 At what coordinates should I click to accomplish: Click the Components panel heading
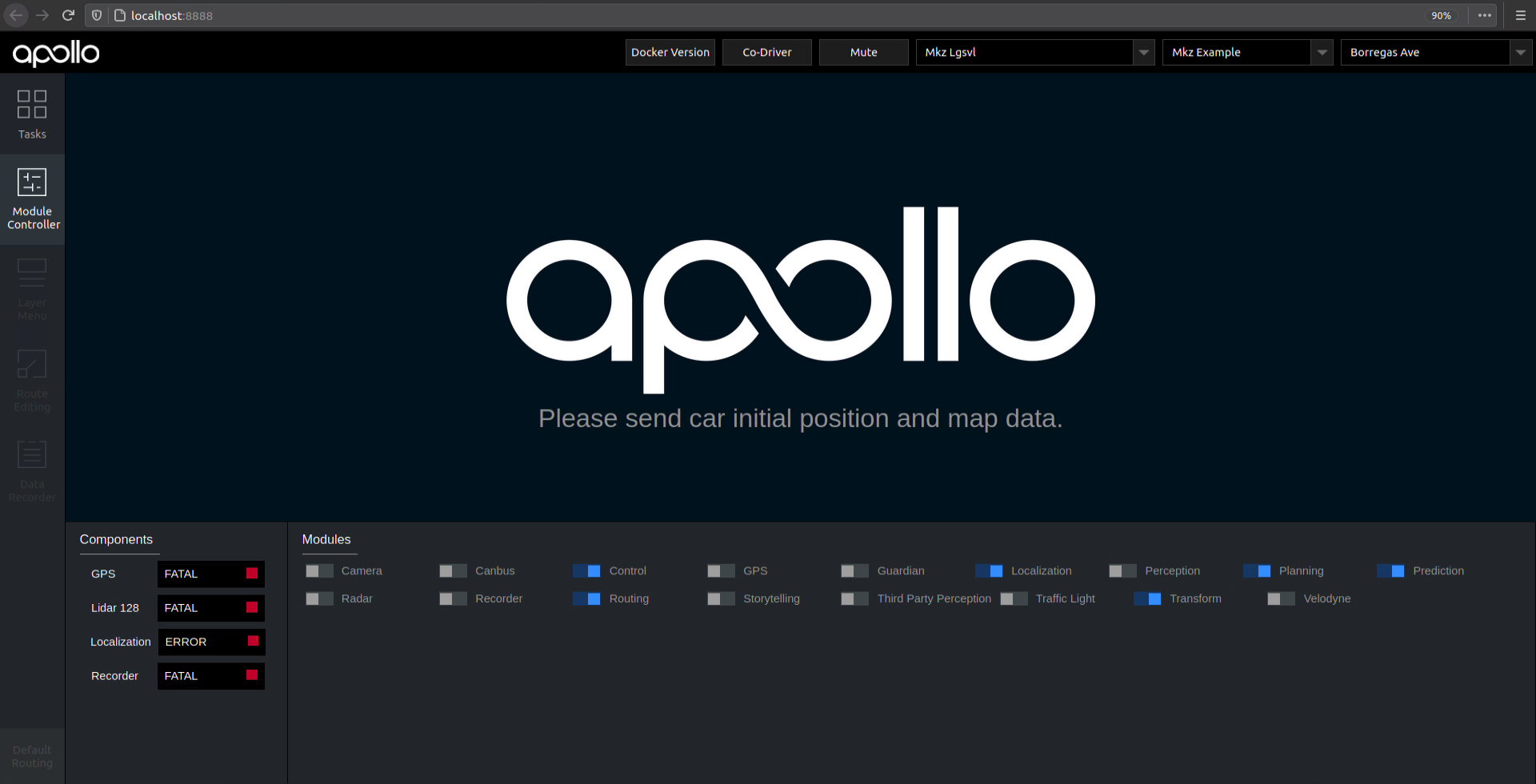click(x=116, y=539)
